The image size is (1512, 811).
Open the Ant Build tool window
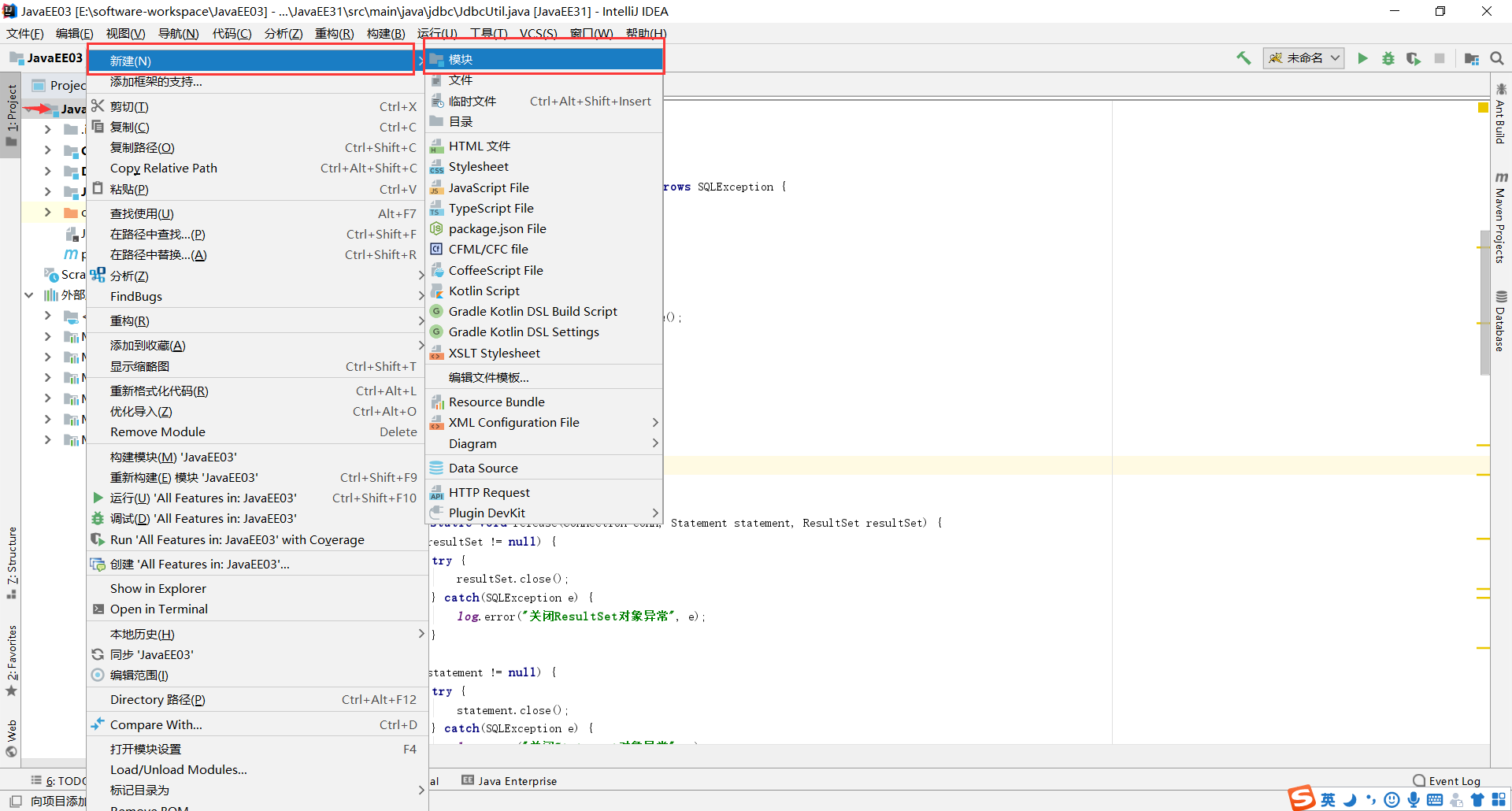pyautogui.click(x=1501, y=113)
